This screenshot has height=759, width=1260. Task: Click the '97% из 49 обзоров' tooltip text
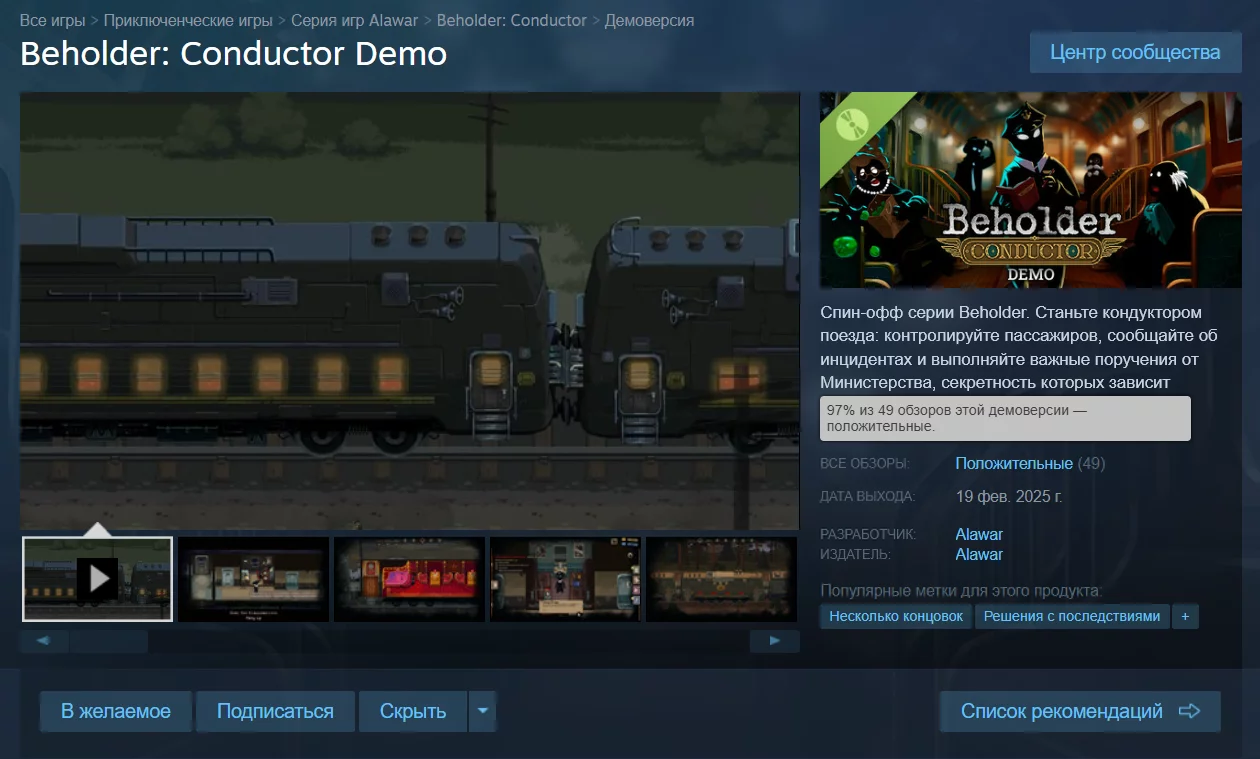tap(1005, 418)
